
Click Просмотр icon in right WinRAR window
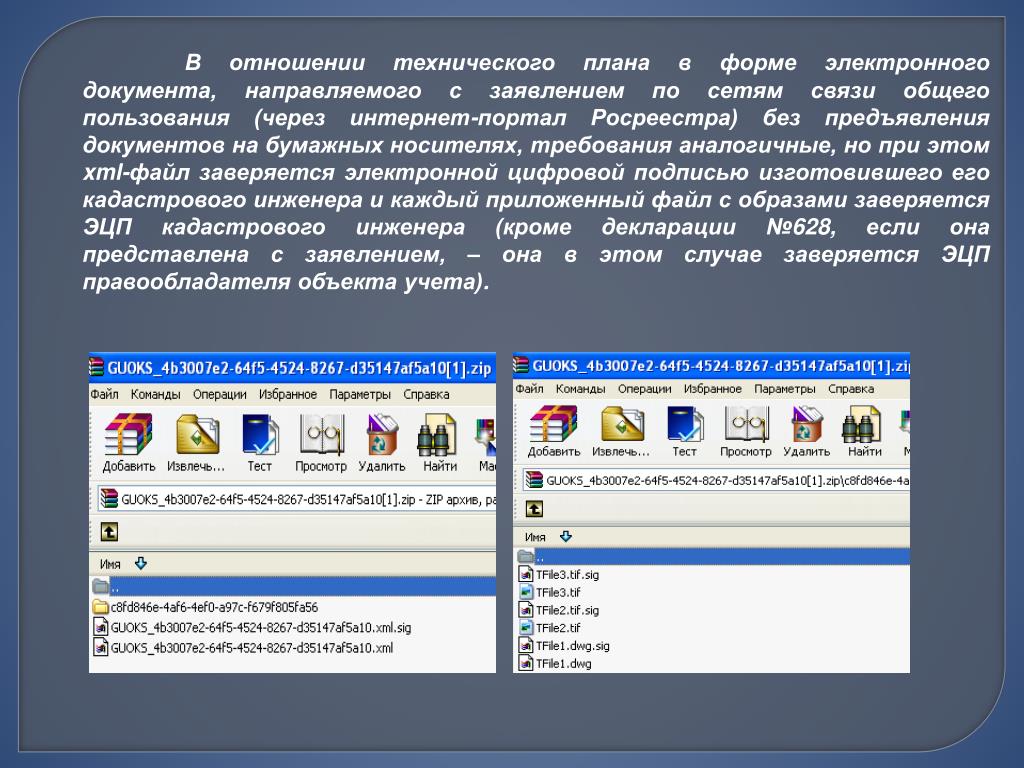coord(746,423)
